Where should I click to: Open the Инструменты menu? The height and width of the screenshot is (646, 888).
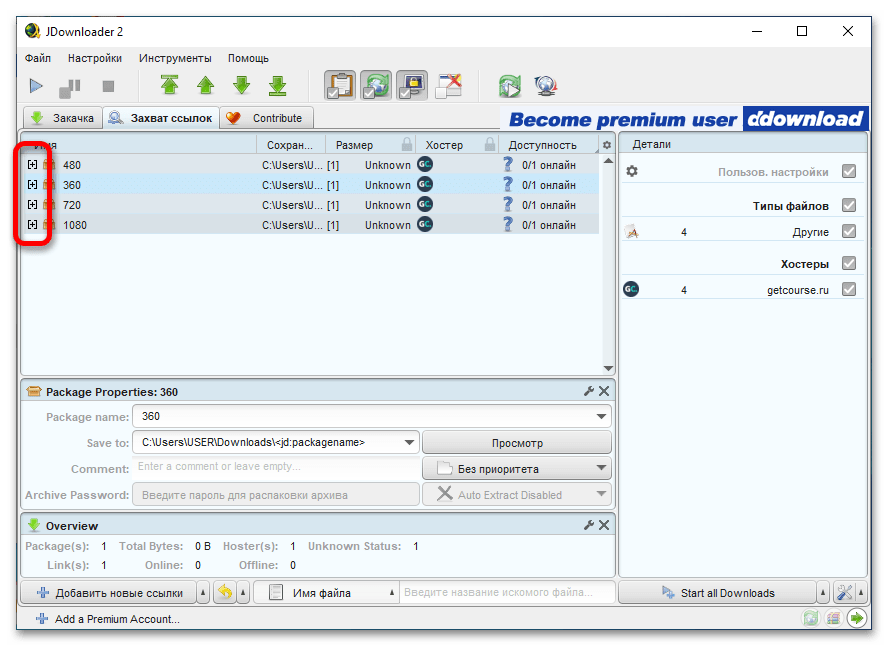pos(175,58)
